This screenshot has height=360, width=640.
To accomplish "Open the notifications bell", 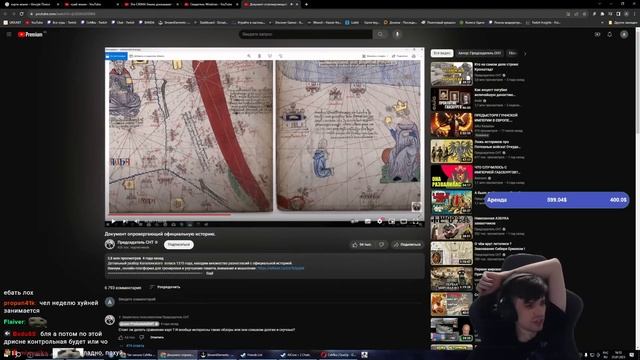I will coord(609,35).
